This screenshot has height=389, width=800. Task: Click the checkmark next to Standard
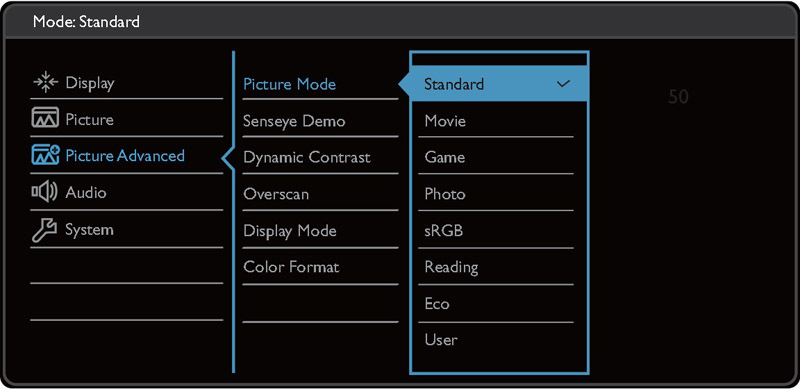[563, 84]
